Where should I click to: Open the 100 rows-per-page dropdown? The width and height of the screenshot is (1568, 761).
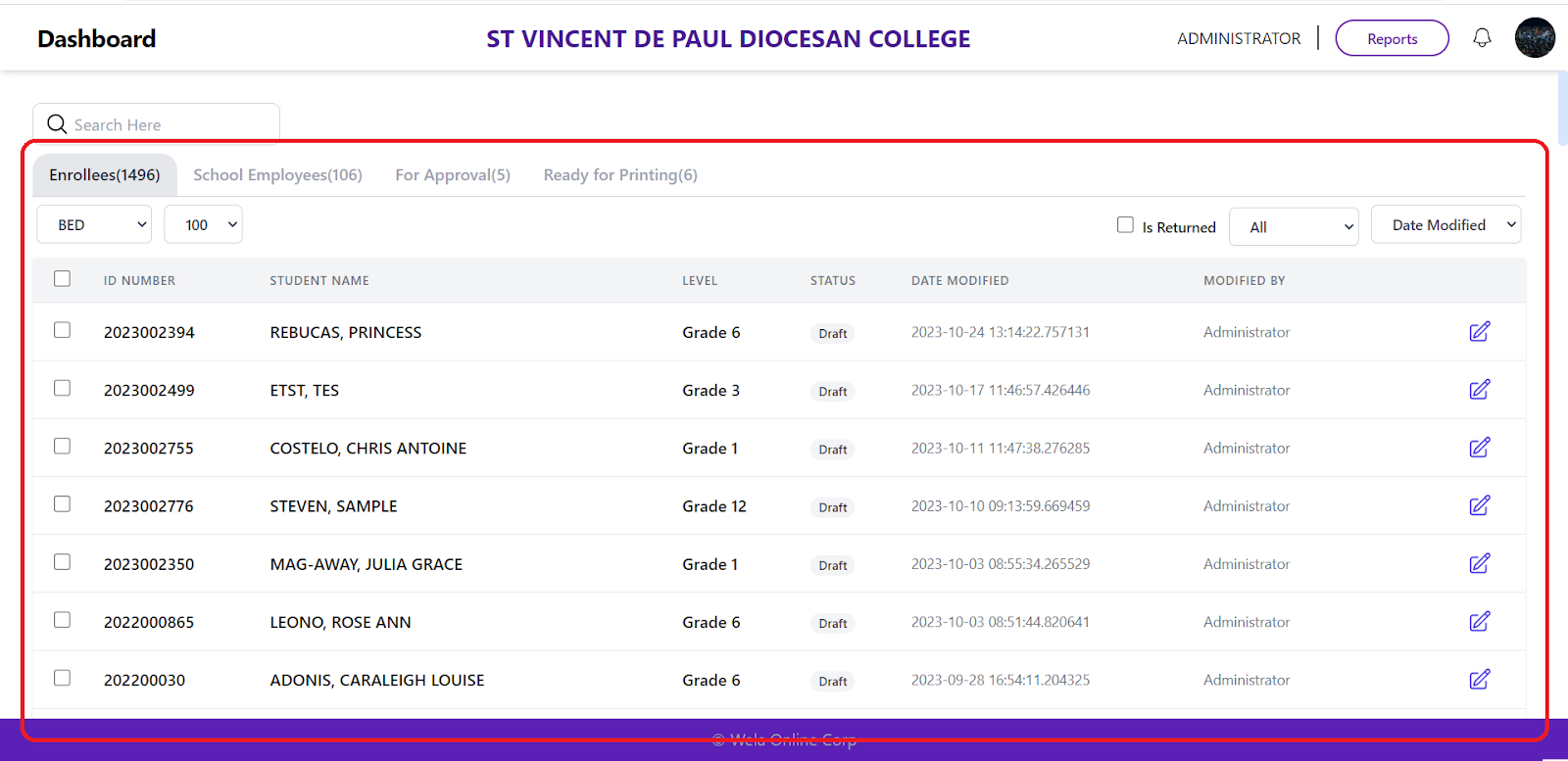click(x=203, y=224)
